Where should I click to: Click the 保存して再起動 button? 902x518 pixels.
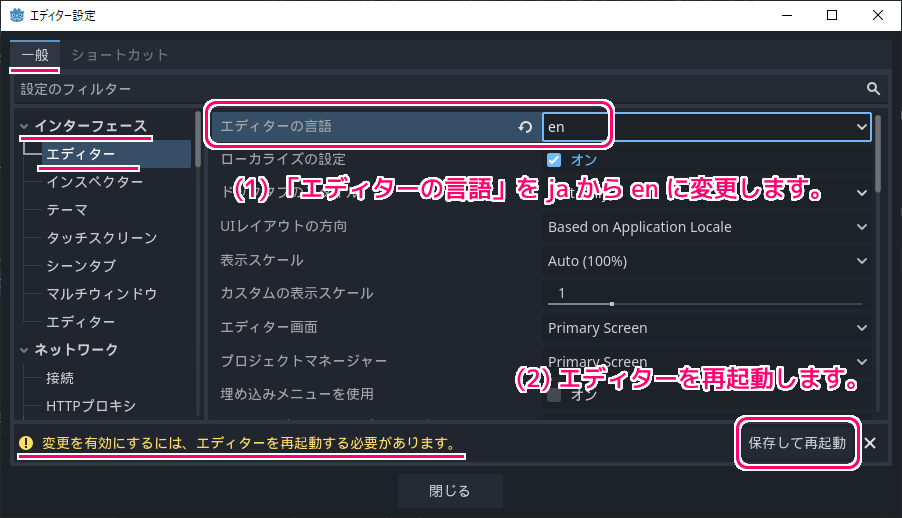point(797,443)
